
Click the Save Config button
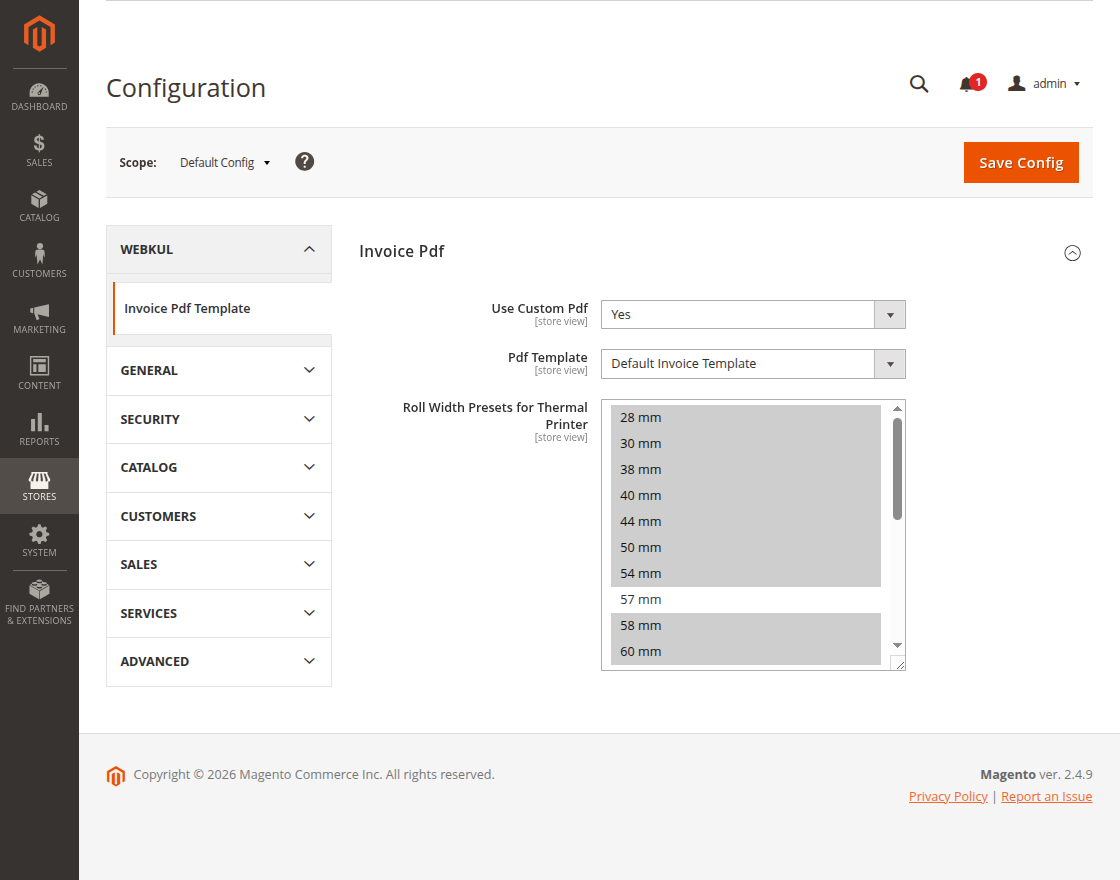(x=1021, y=163)
